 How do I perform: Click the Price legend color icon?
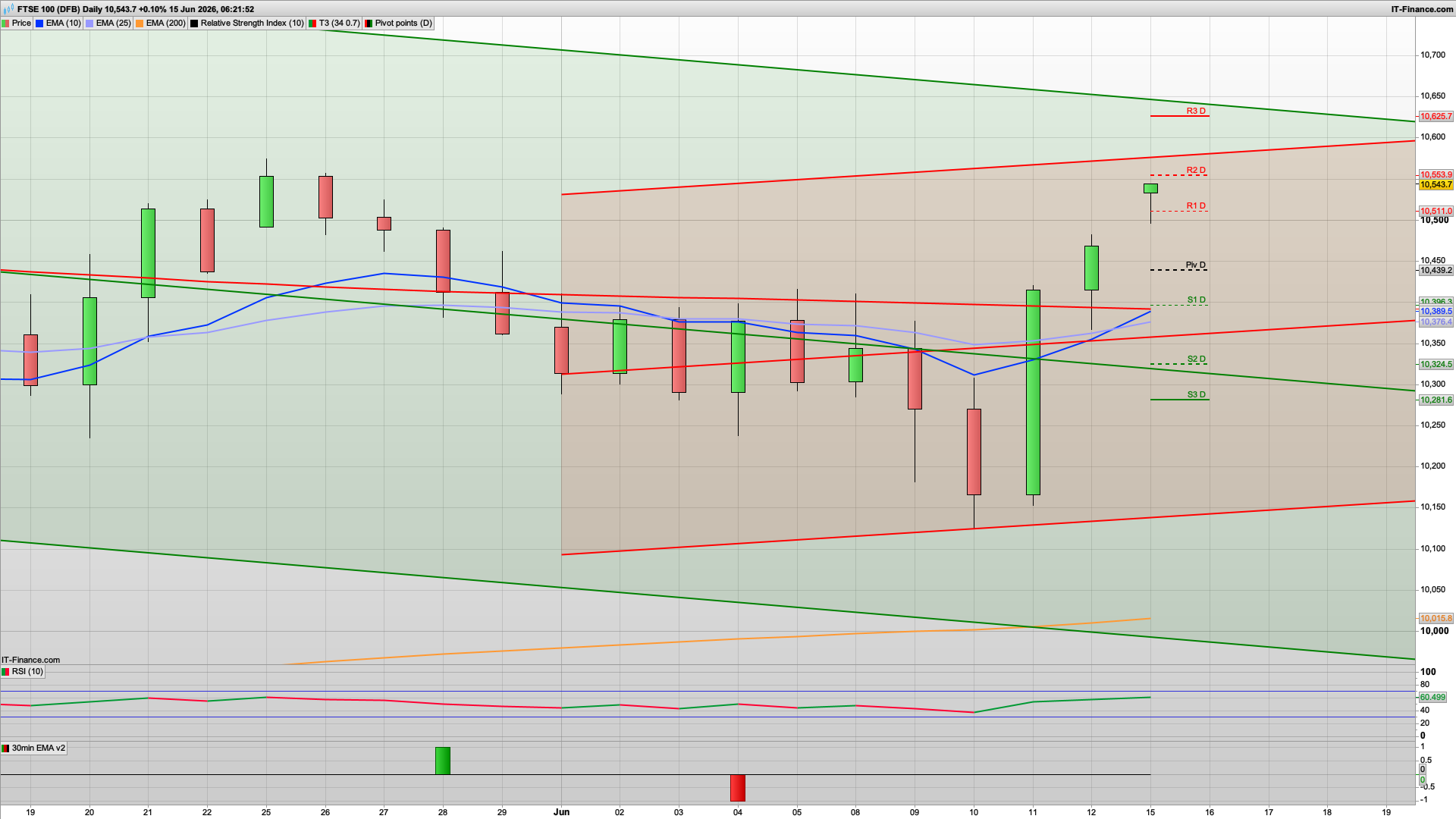pyautogui.click(x=5, y=24)
